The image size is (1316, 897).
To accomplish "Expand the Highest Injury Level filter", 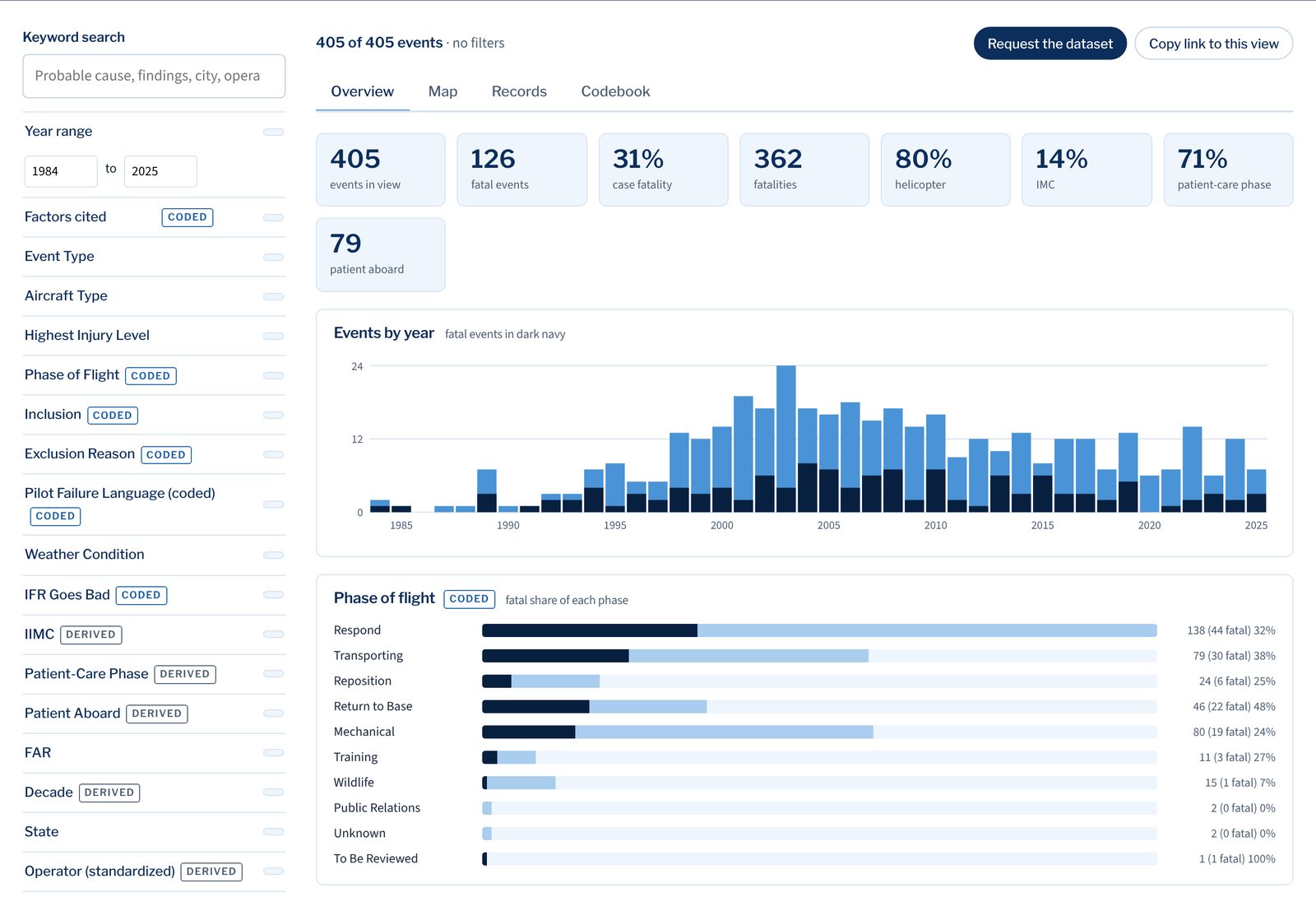I will point(155,336).
